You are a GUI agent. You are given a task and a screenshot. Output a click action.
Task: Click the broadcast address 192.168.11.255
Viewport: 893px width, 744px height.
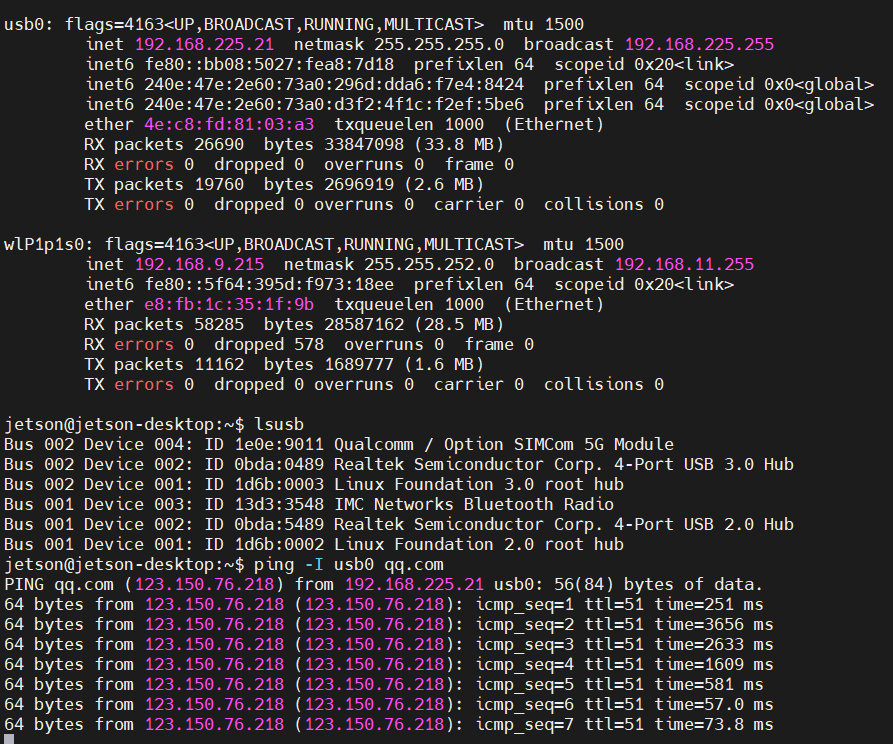[x=684, y=264]
